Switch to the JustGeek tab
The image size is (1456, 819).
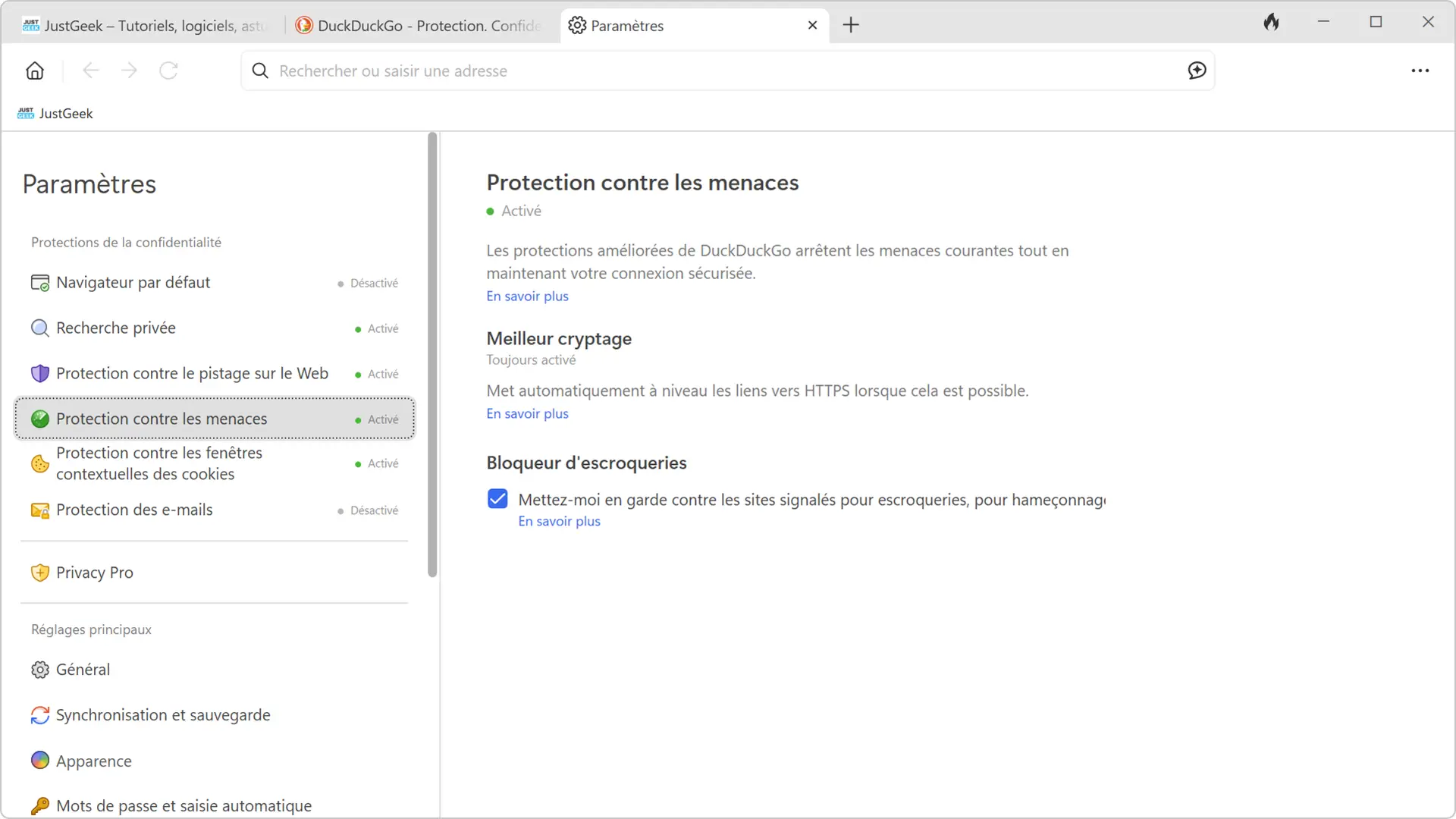[x=144, y=26]
